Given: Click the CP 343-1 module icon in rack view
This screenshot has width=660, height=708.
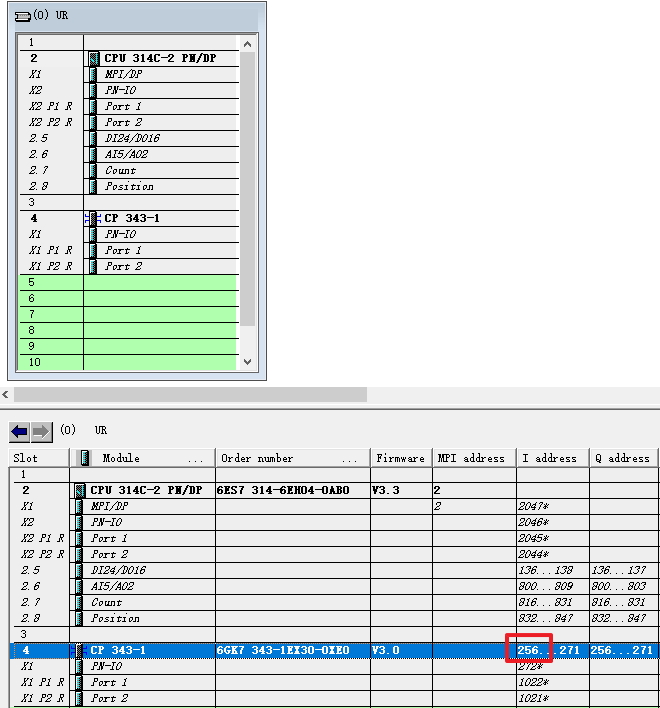Looking at the screenshot, I should pyautogui.click(x=93, y=219).
